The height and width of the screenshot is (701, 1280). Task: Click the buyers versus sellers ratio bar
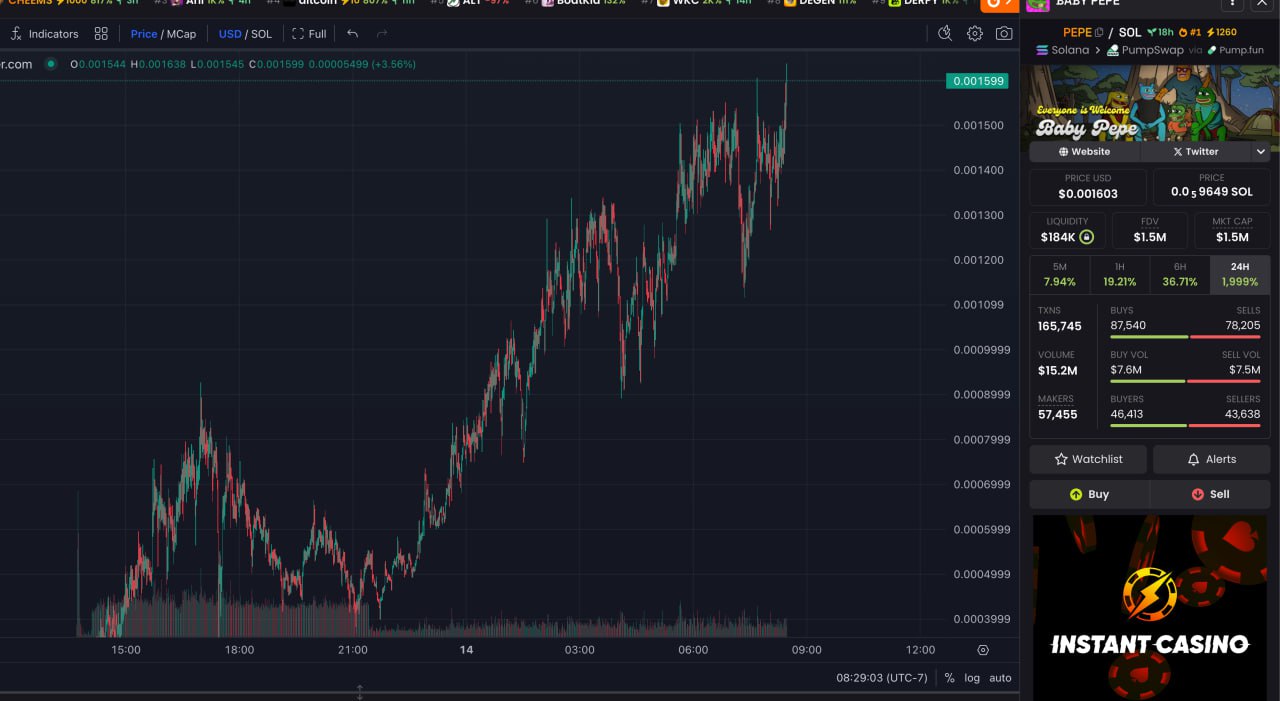point(1185,425)
